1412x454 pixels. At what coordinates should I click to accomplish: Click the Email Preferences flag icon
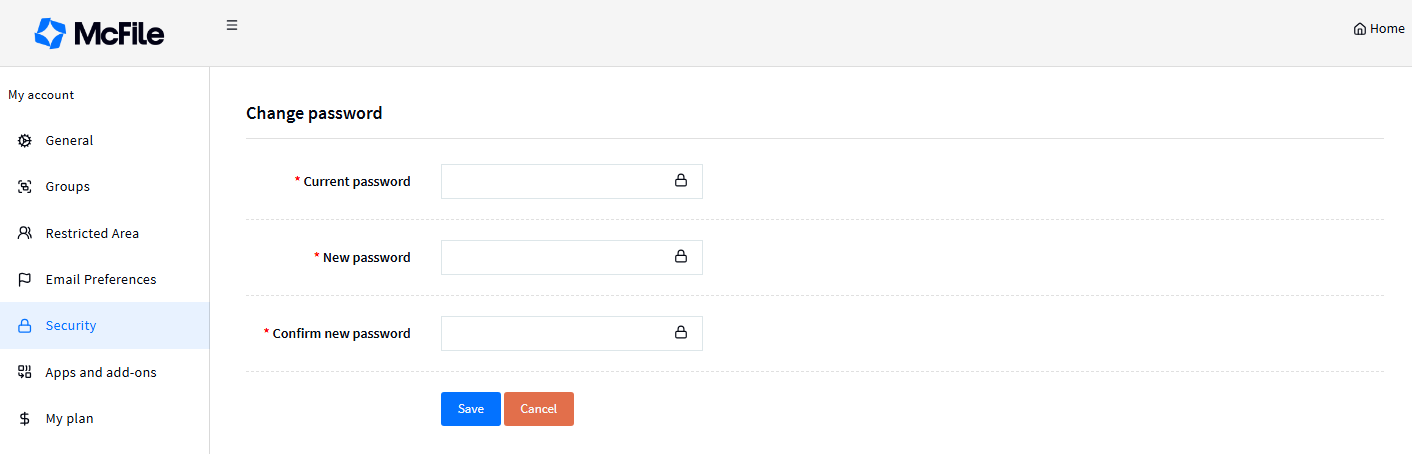[x=25, y=279]
